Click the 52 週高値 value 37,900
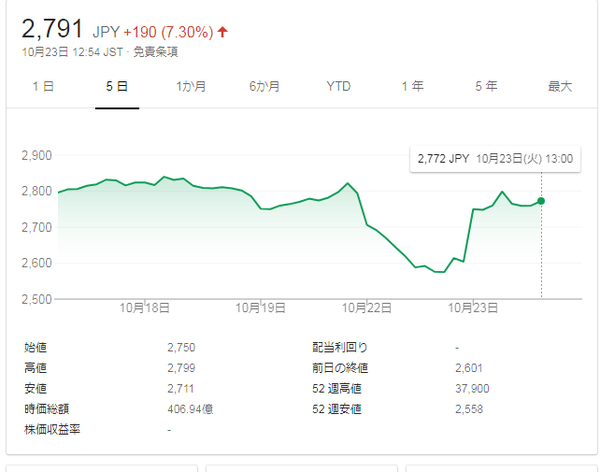Viewport: 600px width, 472px height. pyautogui.click(x=472, y=389)
